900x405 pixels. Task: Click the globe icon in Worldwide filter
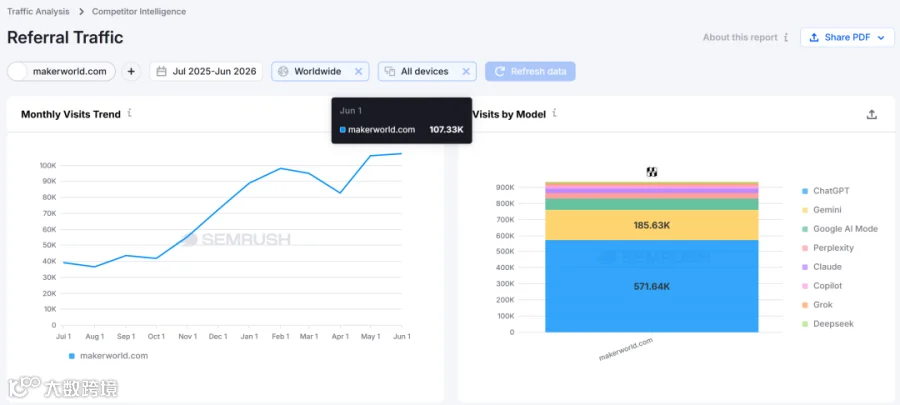click(283, 72)
